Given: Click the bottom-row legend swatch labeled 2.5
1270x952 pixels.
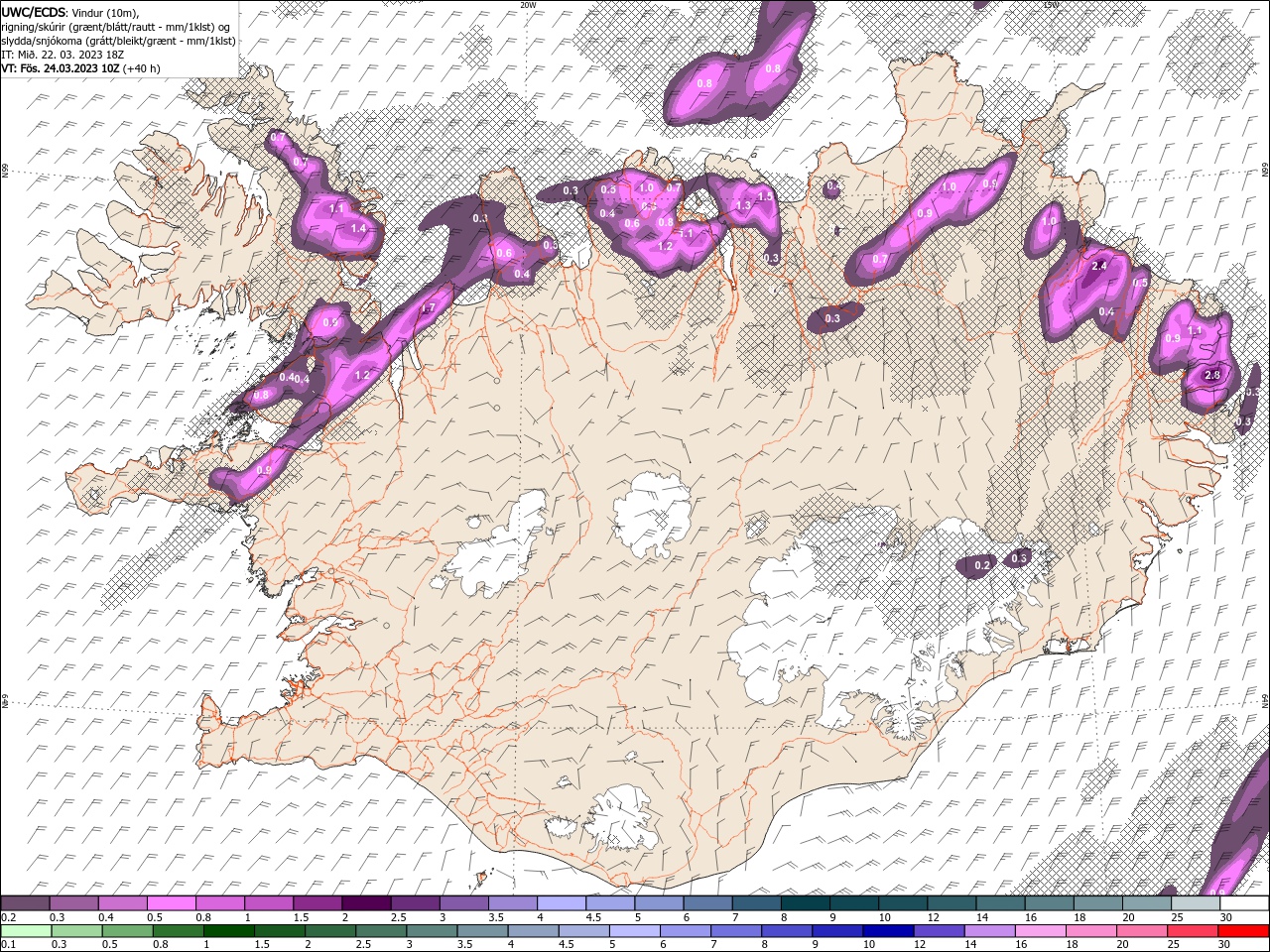Looking at the screenshot, I should coord(381,931).
